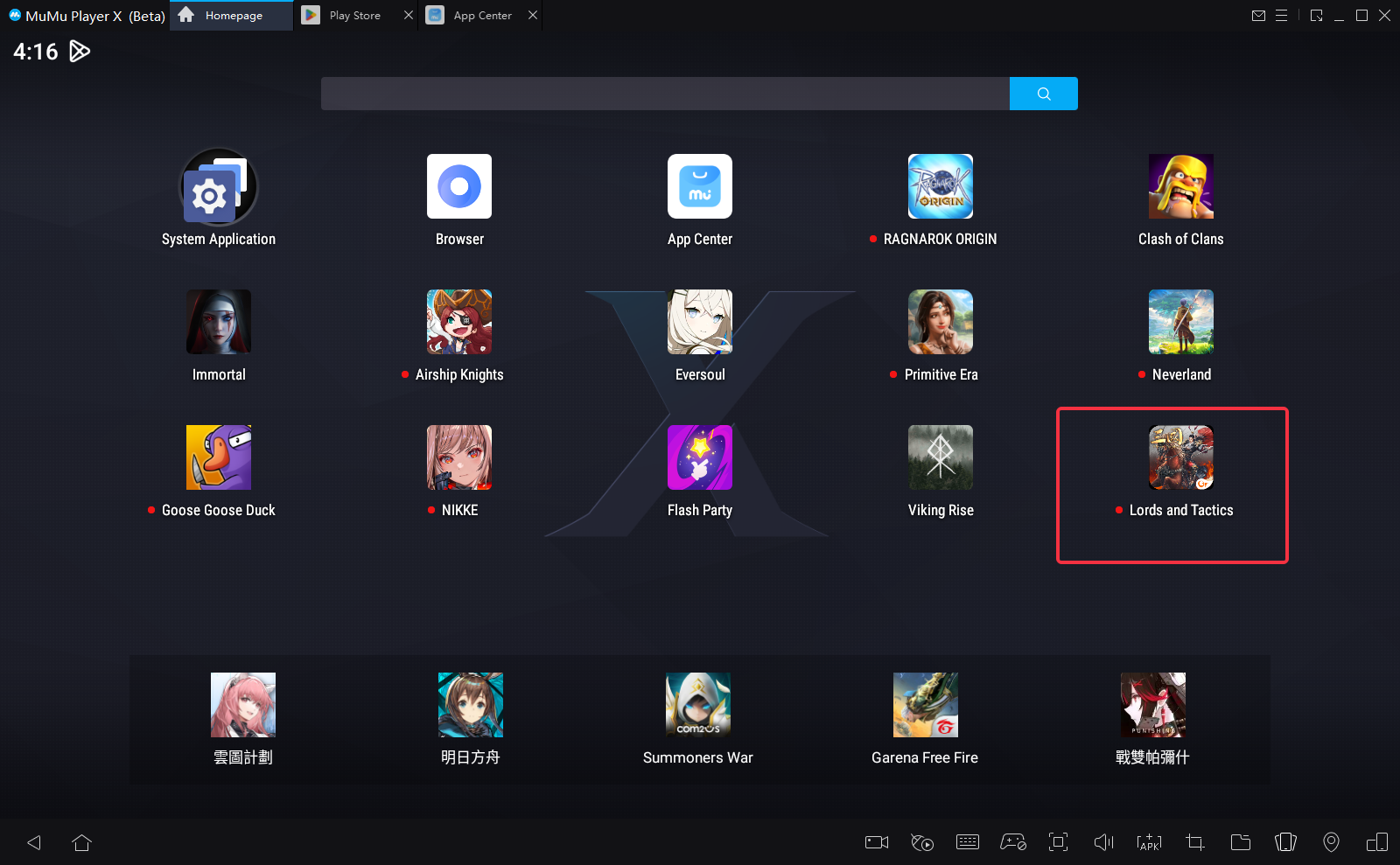Take a screenshot with the crop icon
Viewport: 1400px width, 865px height.
1195,842
